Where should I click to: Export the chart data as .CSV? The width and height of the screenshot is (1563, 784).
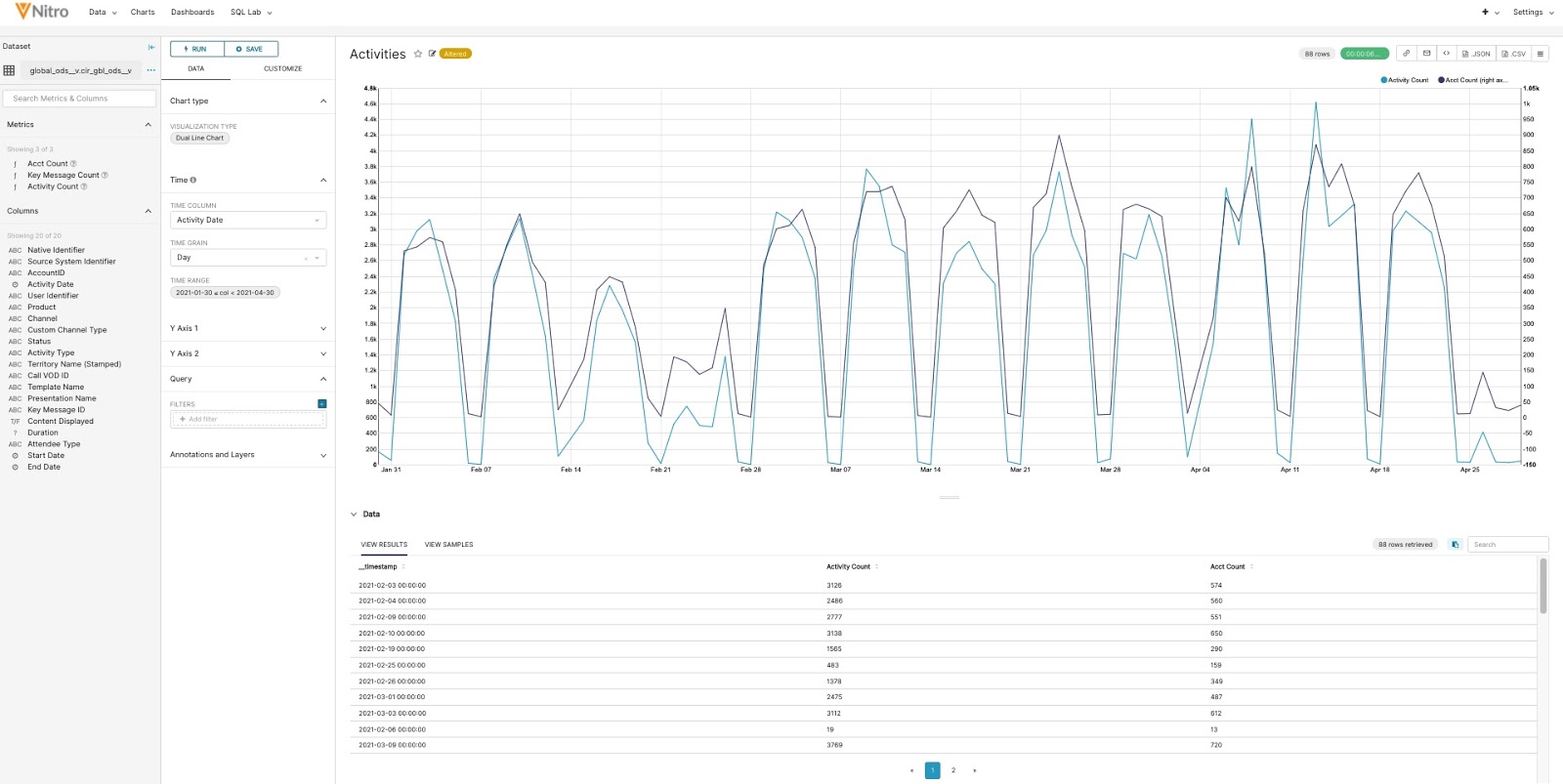pos(1514,54)
